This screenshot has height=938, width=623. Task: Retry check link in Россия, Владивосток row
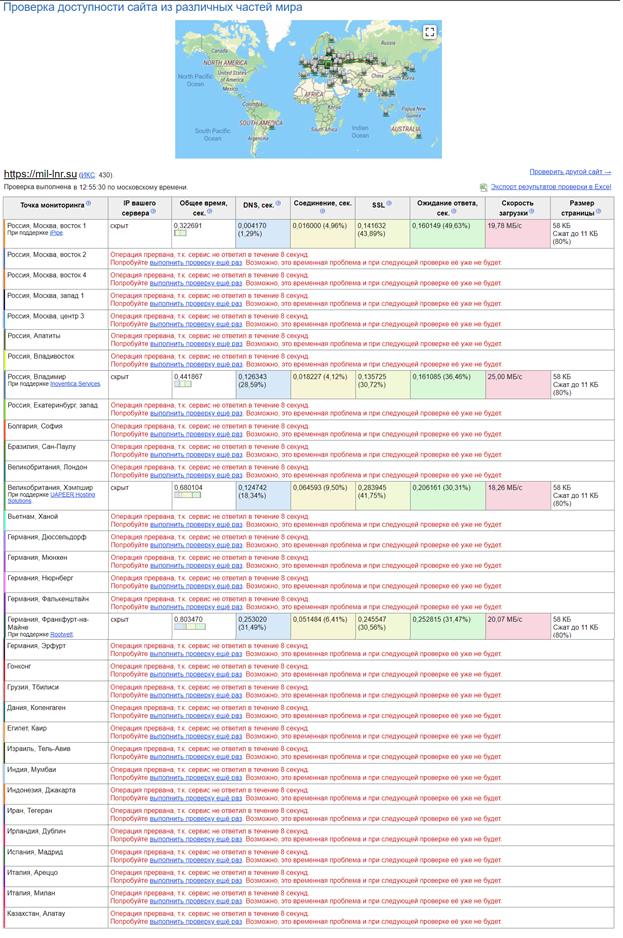point(196,364)
